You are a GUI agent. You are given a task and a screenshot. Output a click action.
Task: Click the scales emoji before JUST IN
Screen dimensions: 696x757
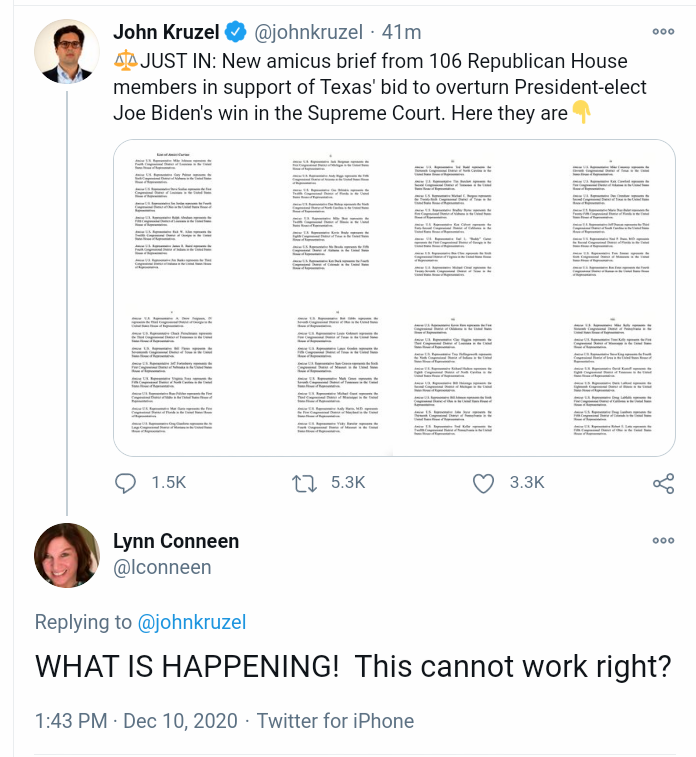coord(126,59)
